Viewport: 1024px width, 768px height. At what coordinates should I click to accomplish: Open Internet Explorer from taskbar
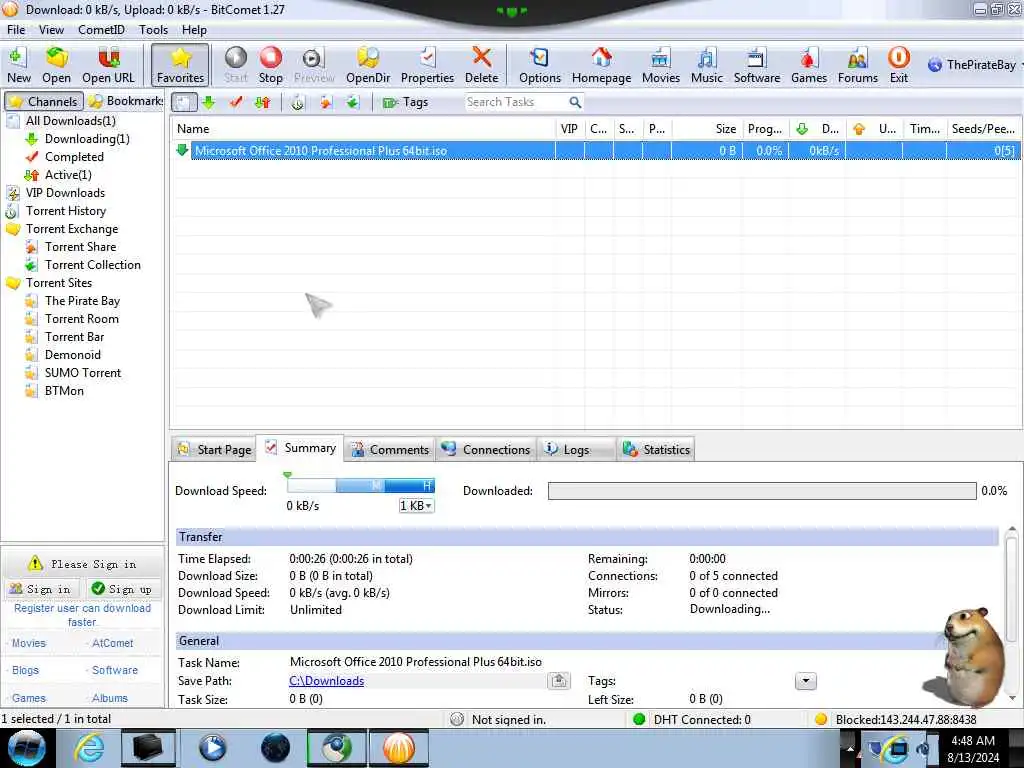88,748
